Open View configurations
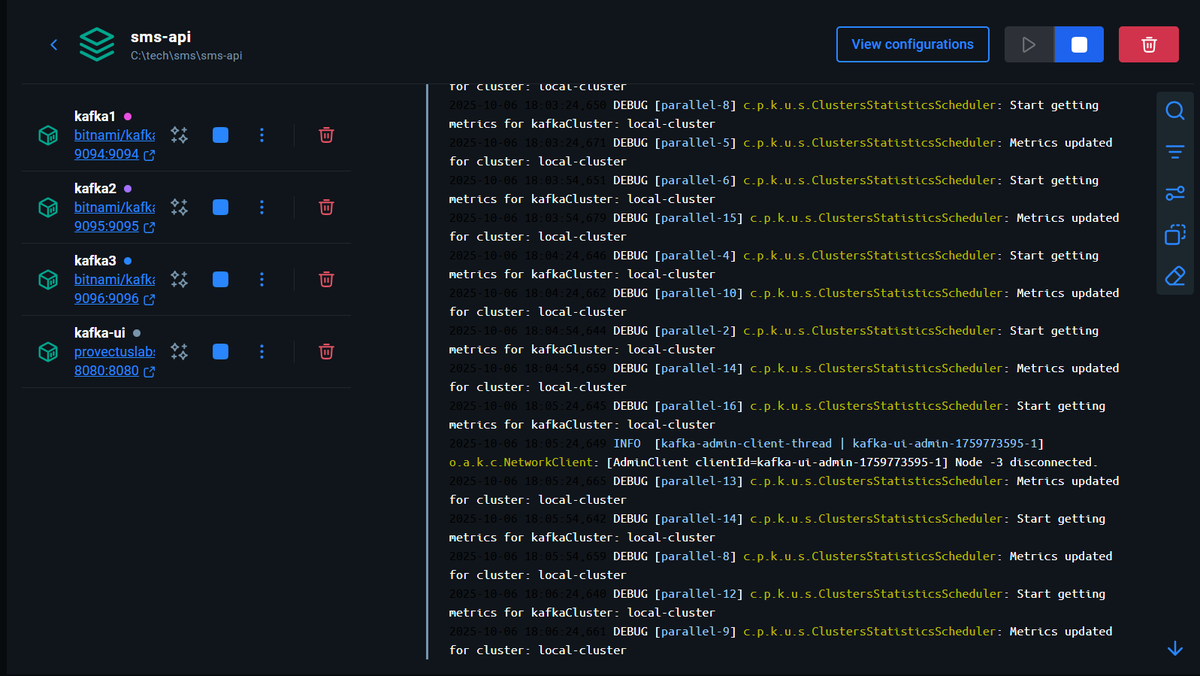 point(912,45)
